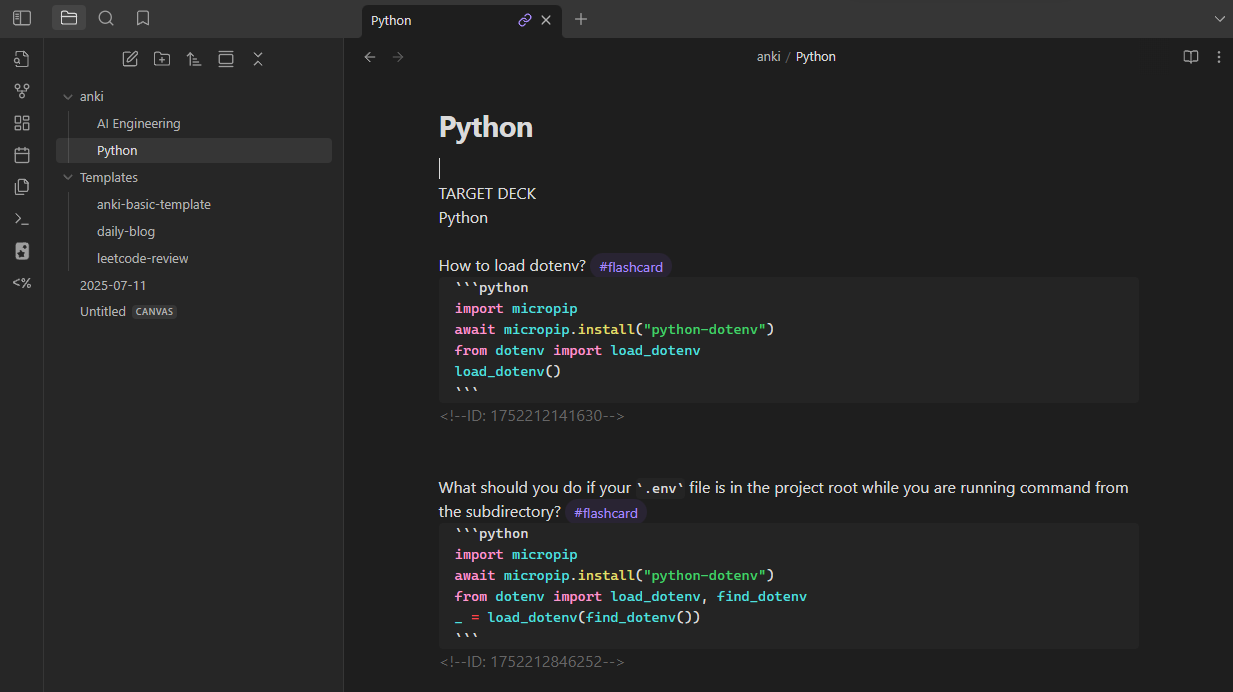
Task: Navigate forward with the right arrow
Action: click(398, 57)
